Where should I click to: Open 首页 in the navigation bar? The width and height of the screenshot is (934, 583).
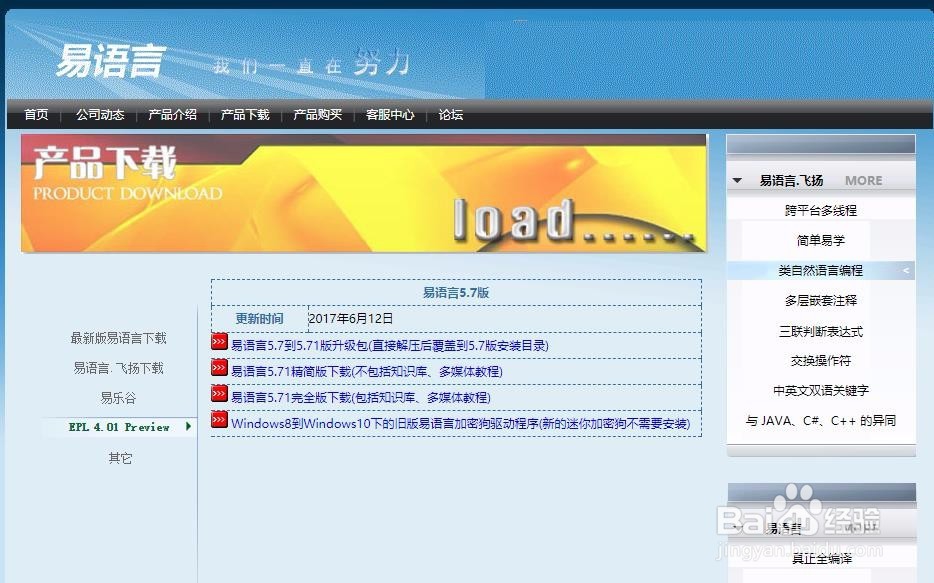[x=36, y=114]
